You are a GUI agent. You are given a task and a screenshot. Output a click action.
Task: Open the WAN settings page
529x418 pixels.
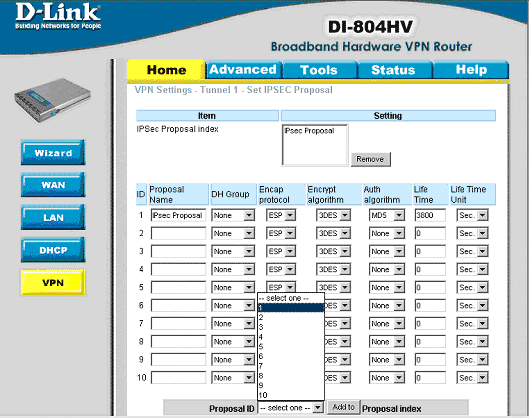pos(53,185)
